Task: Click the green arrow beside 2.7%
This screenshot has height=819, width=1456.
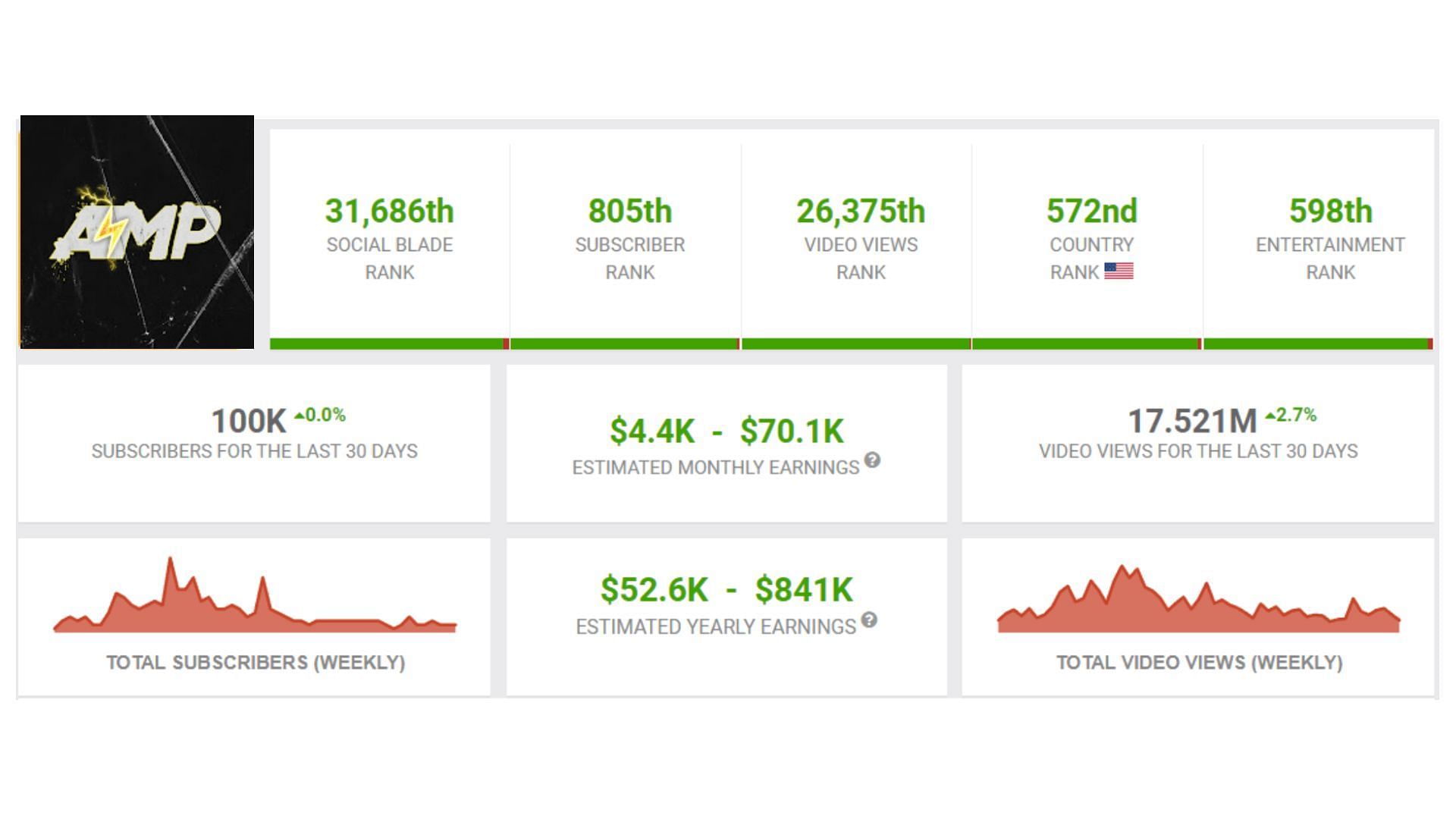Action: tap(1270, 415)
